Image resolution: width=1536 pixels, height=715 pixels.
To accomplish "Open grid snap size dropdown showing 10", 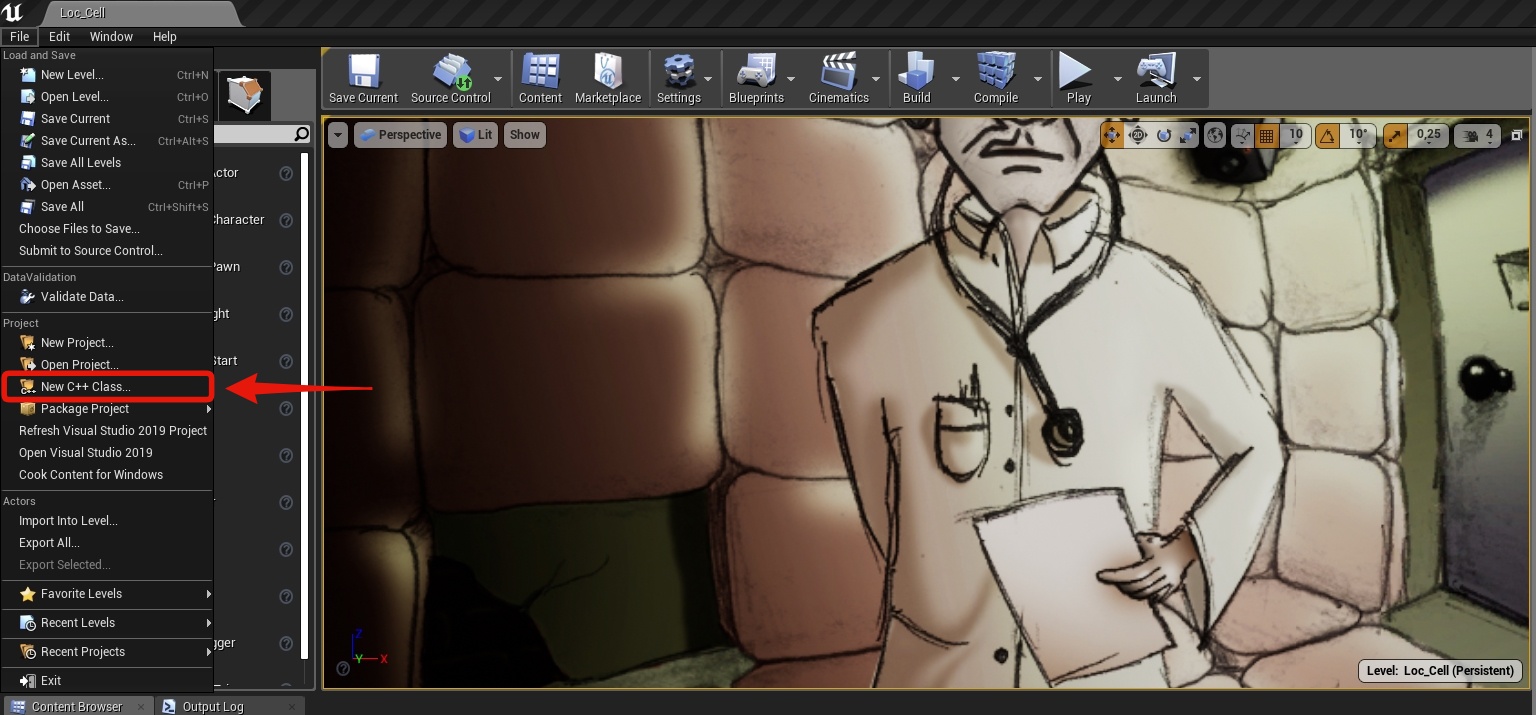I will pyautogui.click(x=1296, y=135).
